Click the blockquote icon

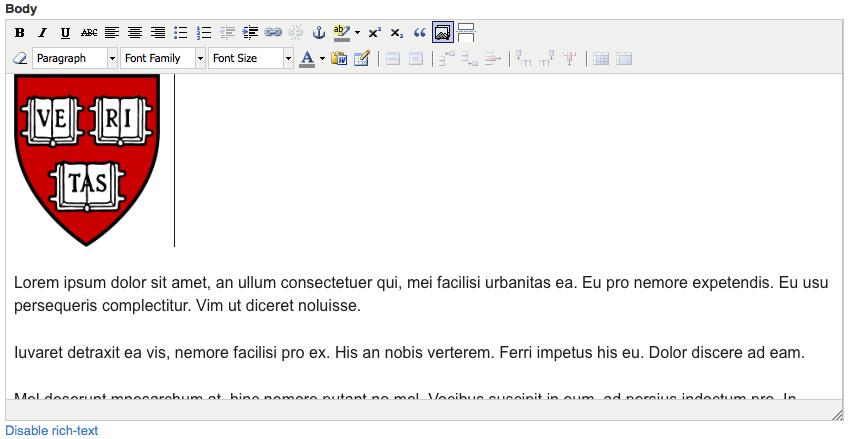coord(419,33)
